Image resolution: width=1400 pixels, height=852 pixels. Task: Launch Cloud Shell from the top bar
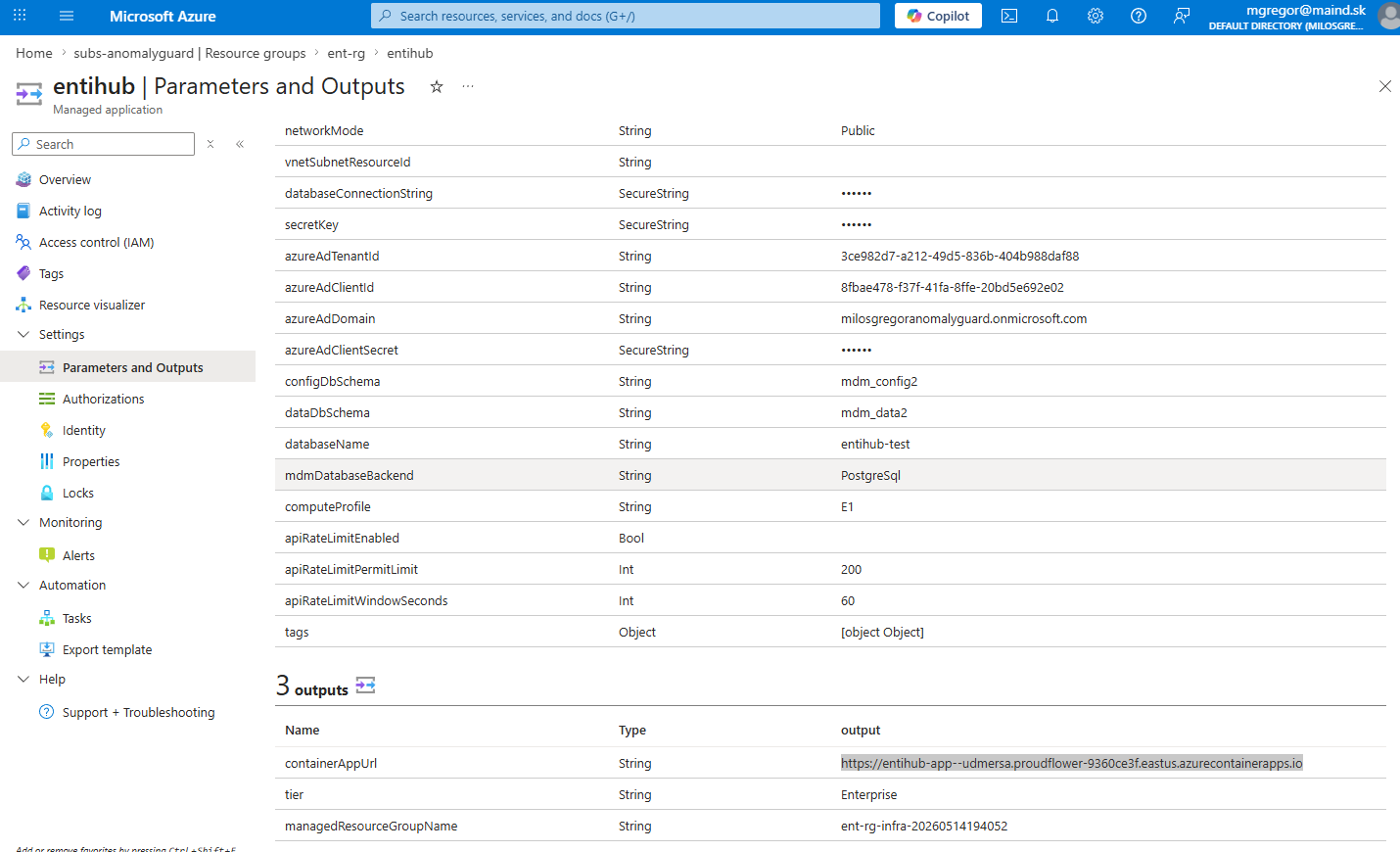[x=1009, y=16]
